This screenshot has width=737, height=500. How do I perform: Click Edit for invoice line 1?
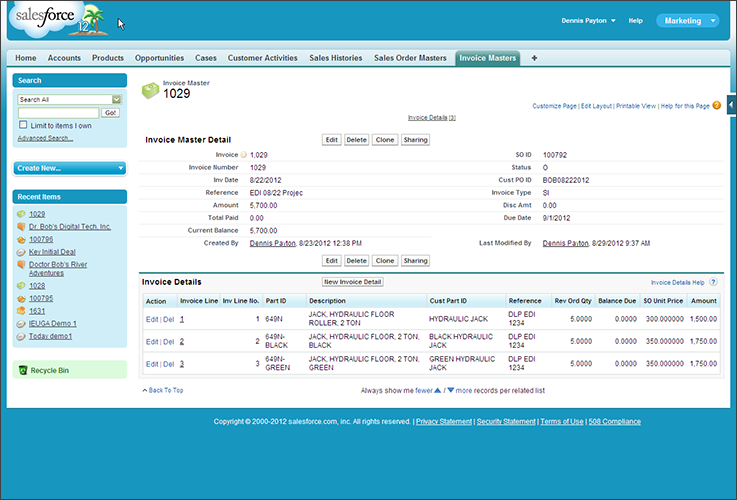point(152,320)
